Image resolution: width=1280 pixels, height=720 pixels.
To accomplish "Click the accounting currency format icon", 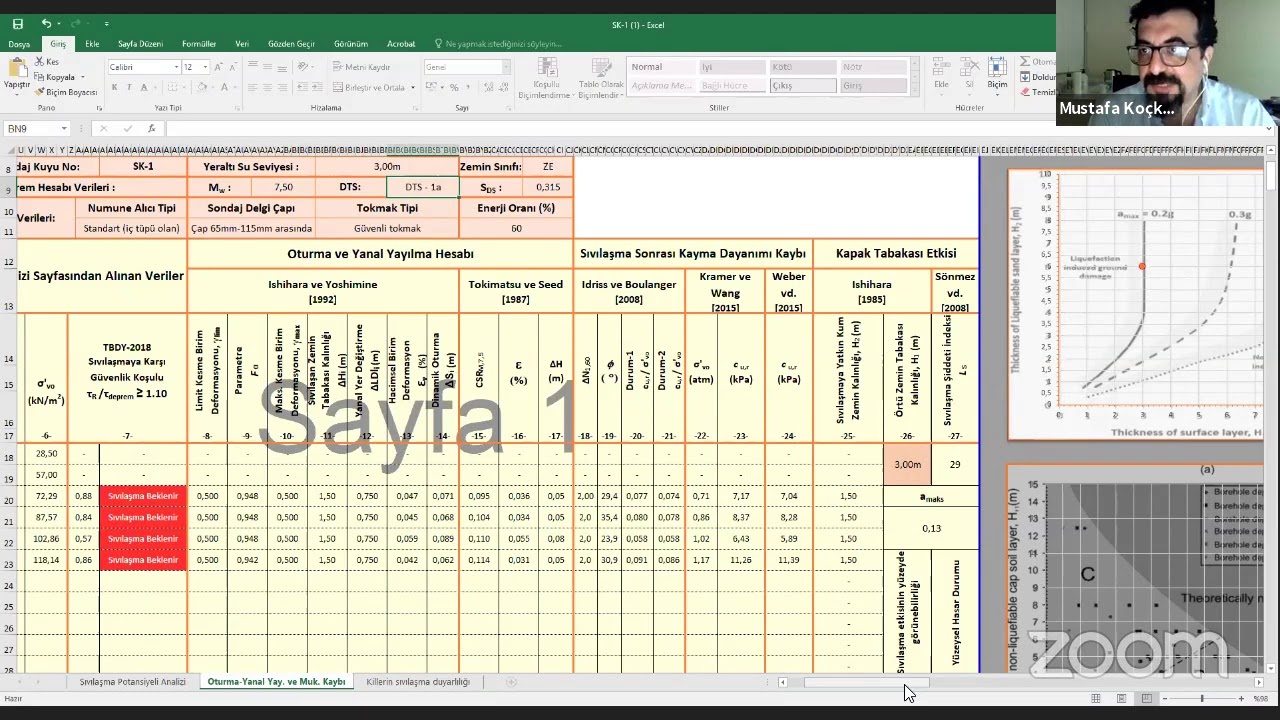I will coord(433,87).
